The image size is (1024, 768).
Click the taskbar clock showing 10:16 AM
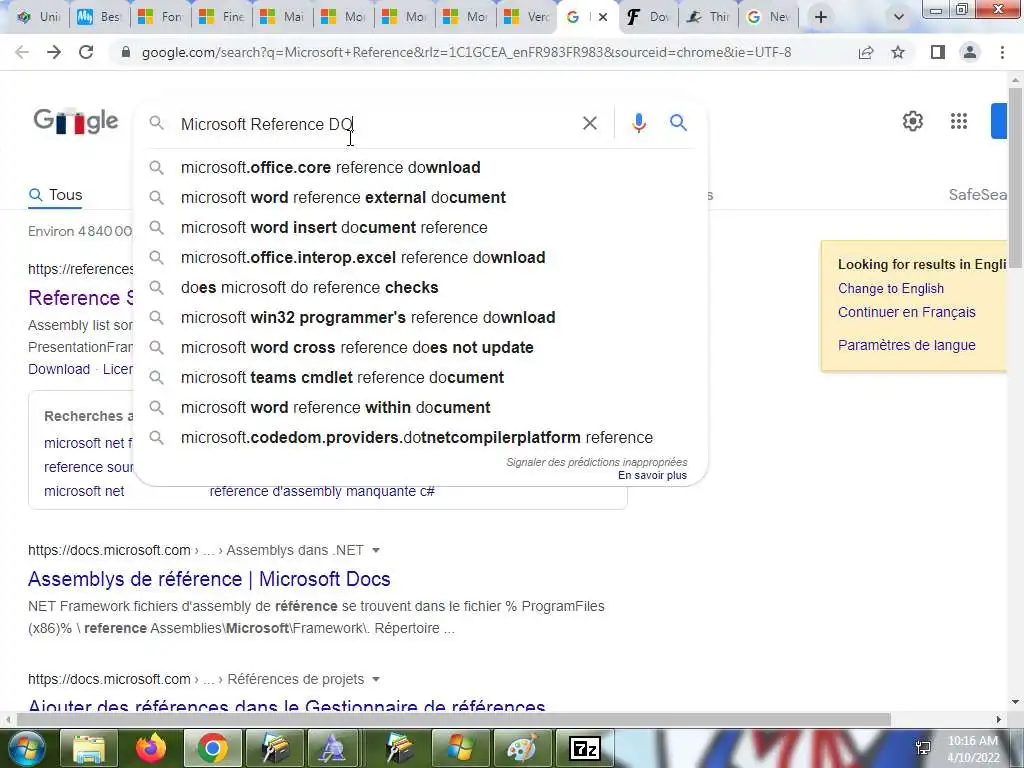(973, 748)
